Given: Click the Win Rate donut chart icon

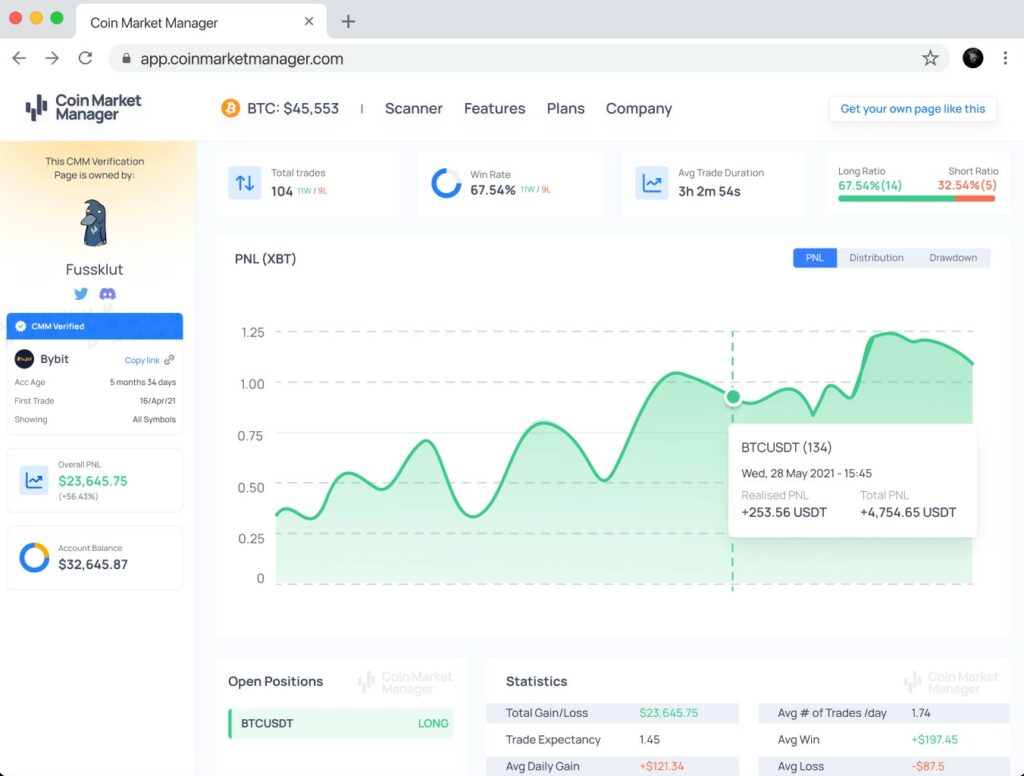Looking at the screenshot, I should click(x=445, y=181).
